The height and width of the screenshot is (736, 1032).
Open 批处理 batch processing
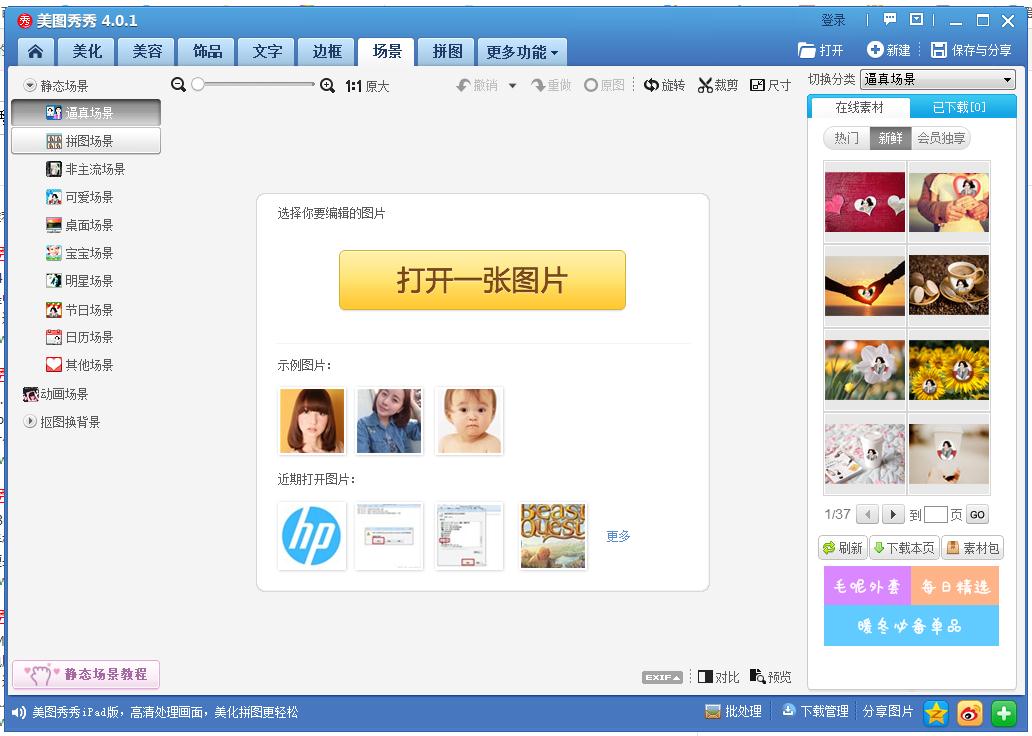733,712
